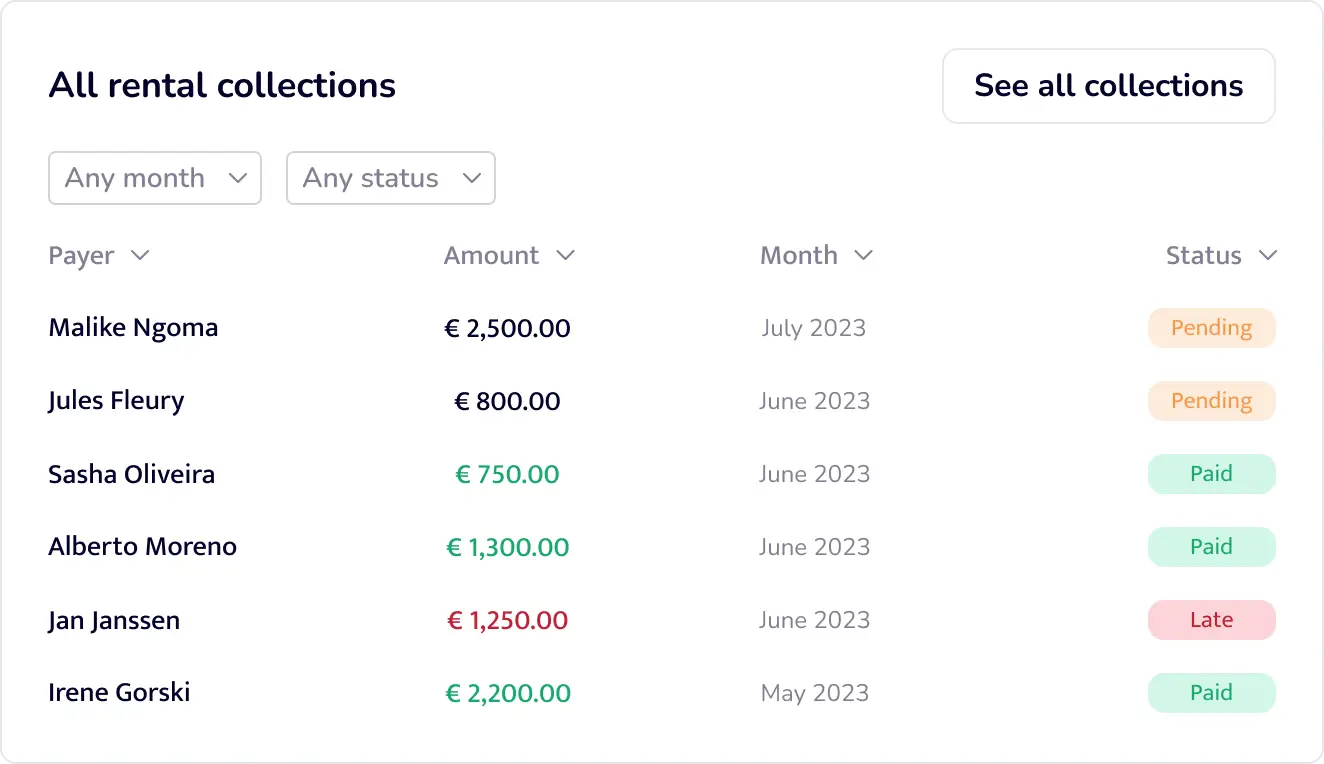Image resolution: width=1324 pixels, height=764 pixels.
Task: Click the € 2,500.00 amount
Action: pos(507,328)
